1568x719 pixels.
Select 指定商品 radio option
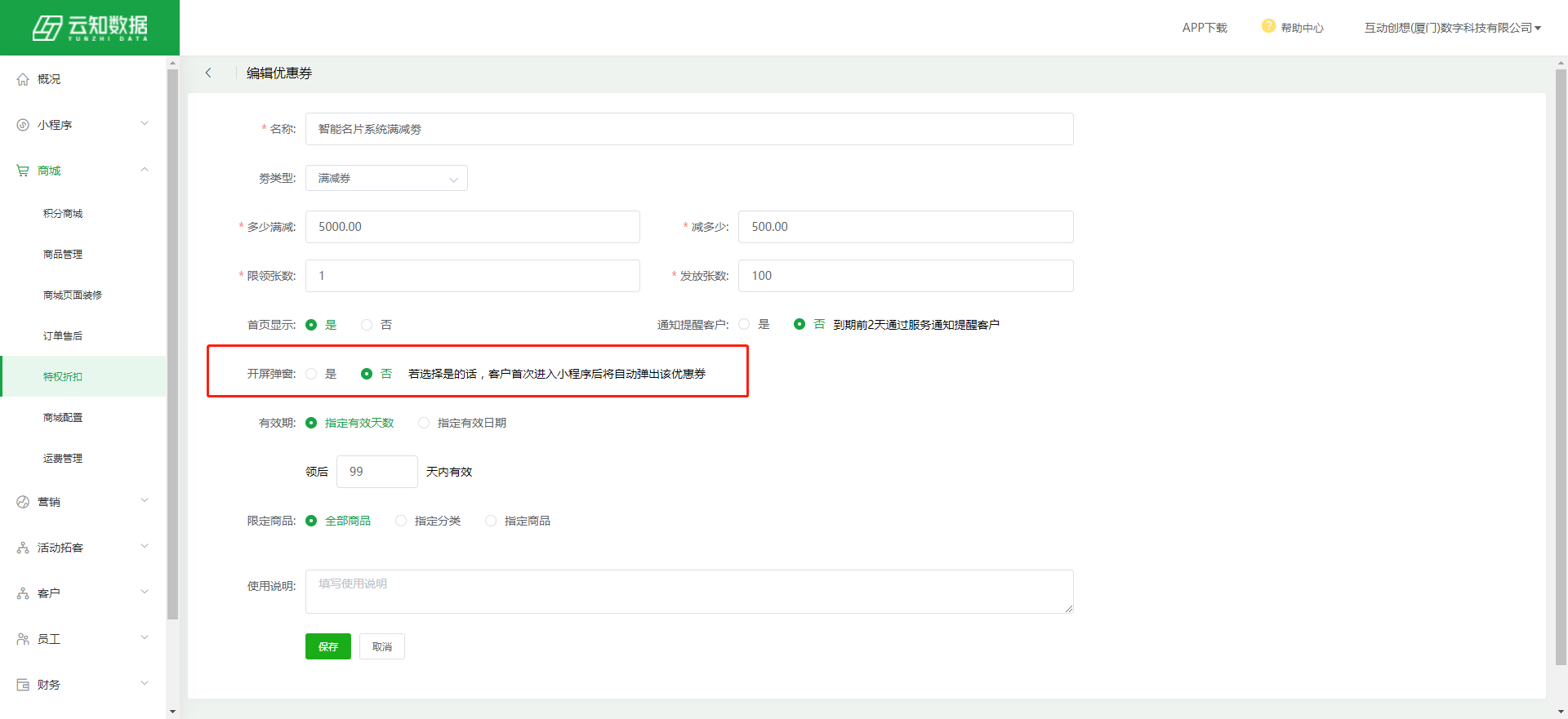point(518,521)
